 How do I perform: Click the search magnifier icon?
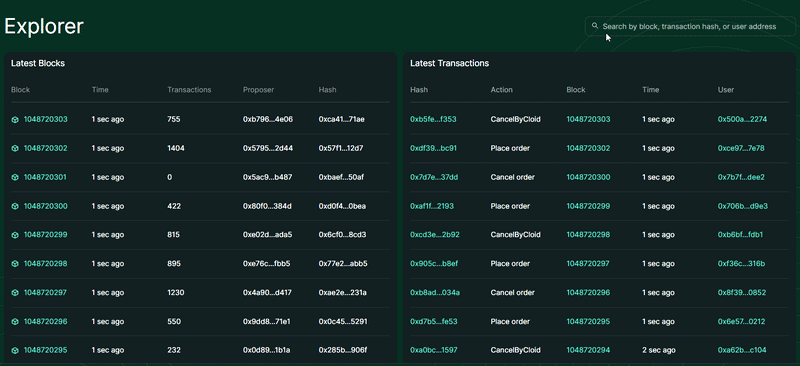tap(594, 26)
